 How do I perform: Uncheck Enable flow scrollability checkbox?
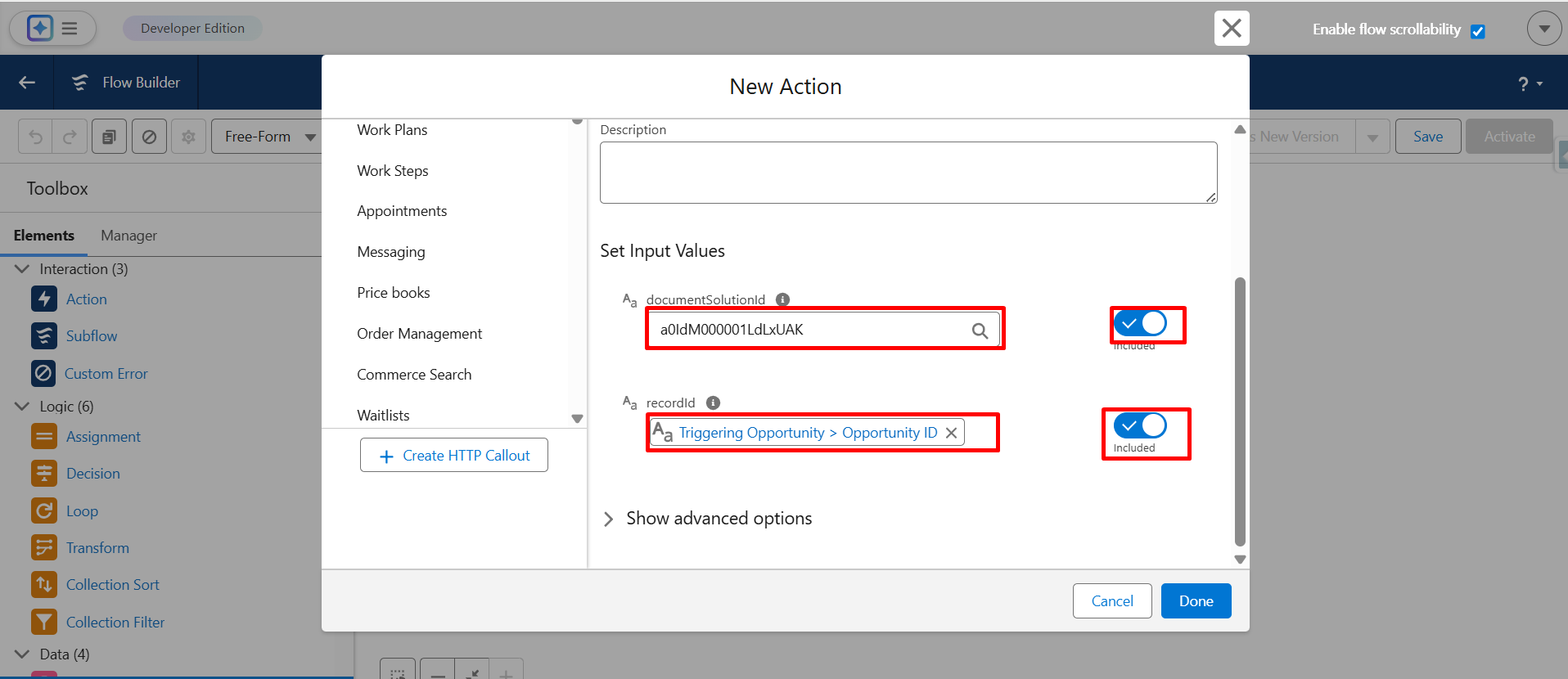coord(1477,31)
